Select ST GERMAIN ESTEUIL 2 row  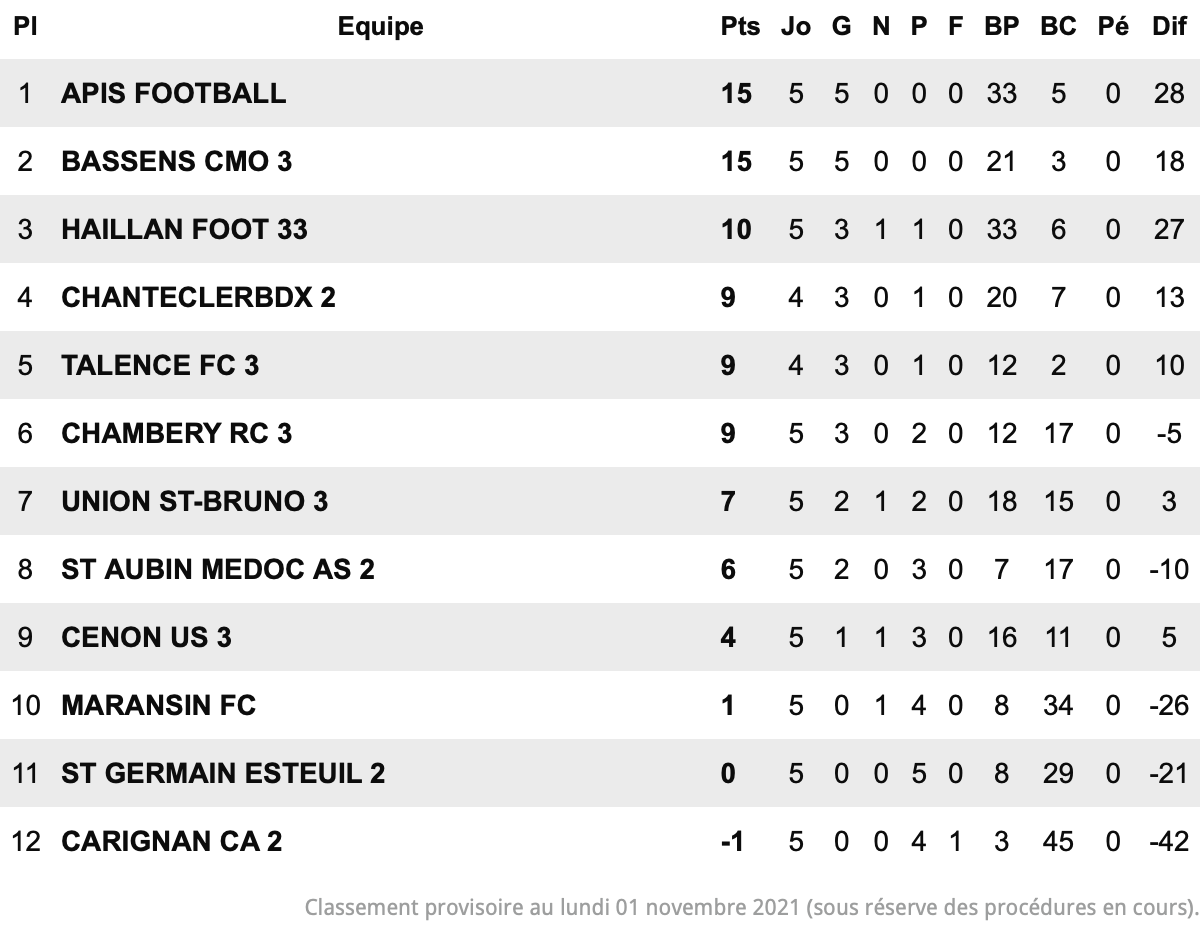point(600,773)
